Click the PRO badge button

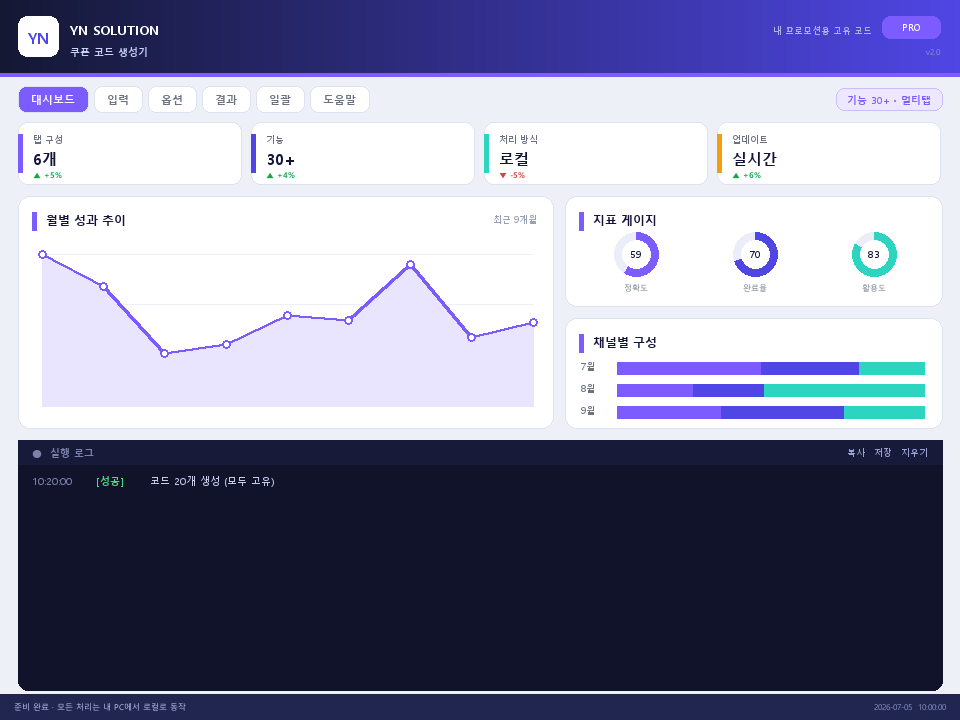point(911,28)
